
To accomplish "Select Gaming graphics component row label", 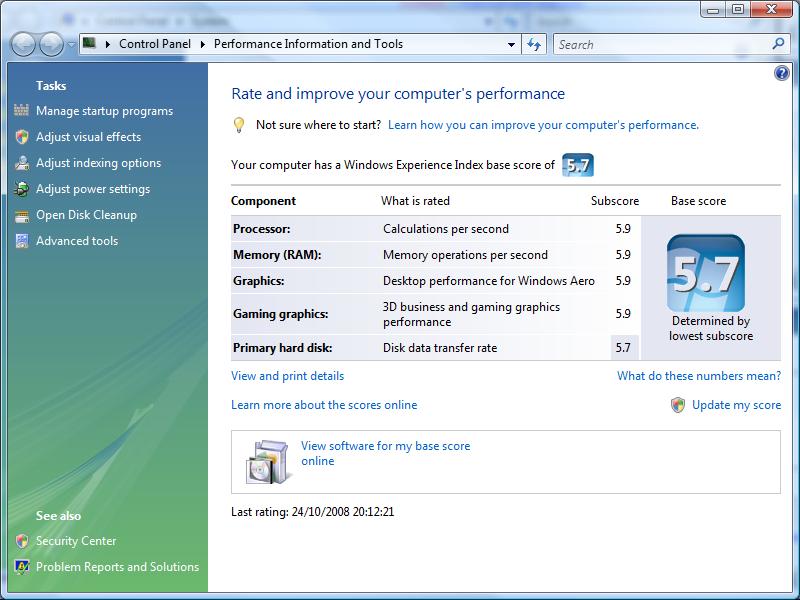I will coord(281,314).
